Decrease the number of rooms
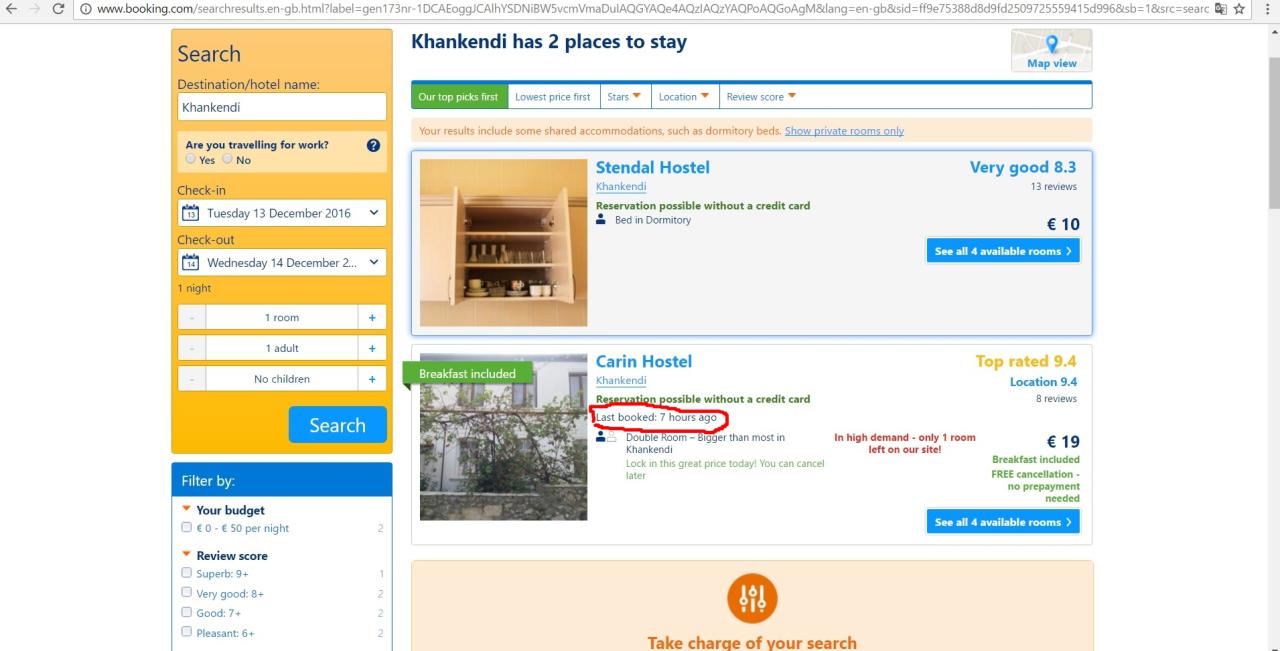This screenshot has width=1280, height=651. tap(192, 318)
